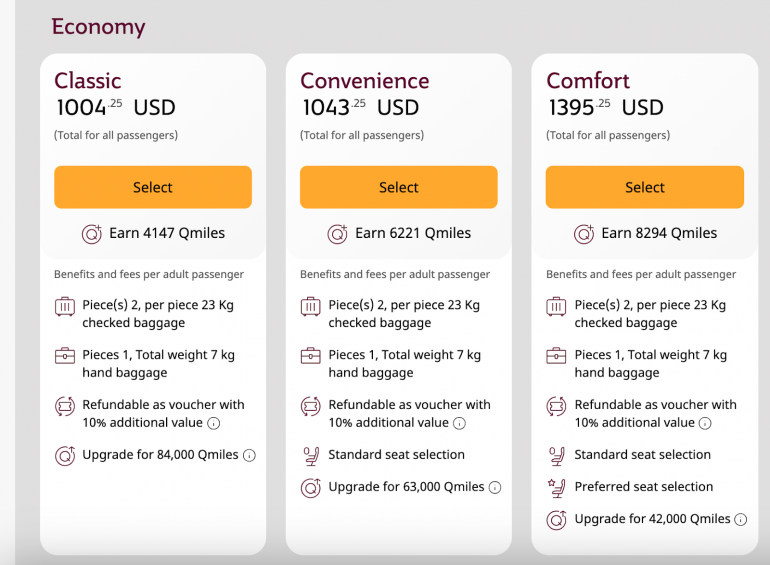Screen dimensions: 770x565
Task: Click Convenience standard seat selection icon
Action: point(311,455)
